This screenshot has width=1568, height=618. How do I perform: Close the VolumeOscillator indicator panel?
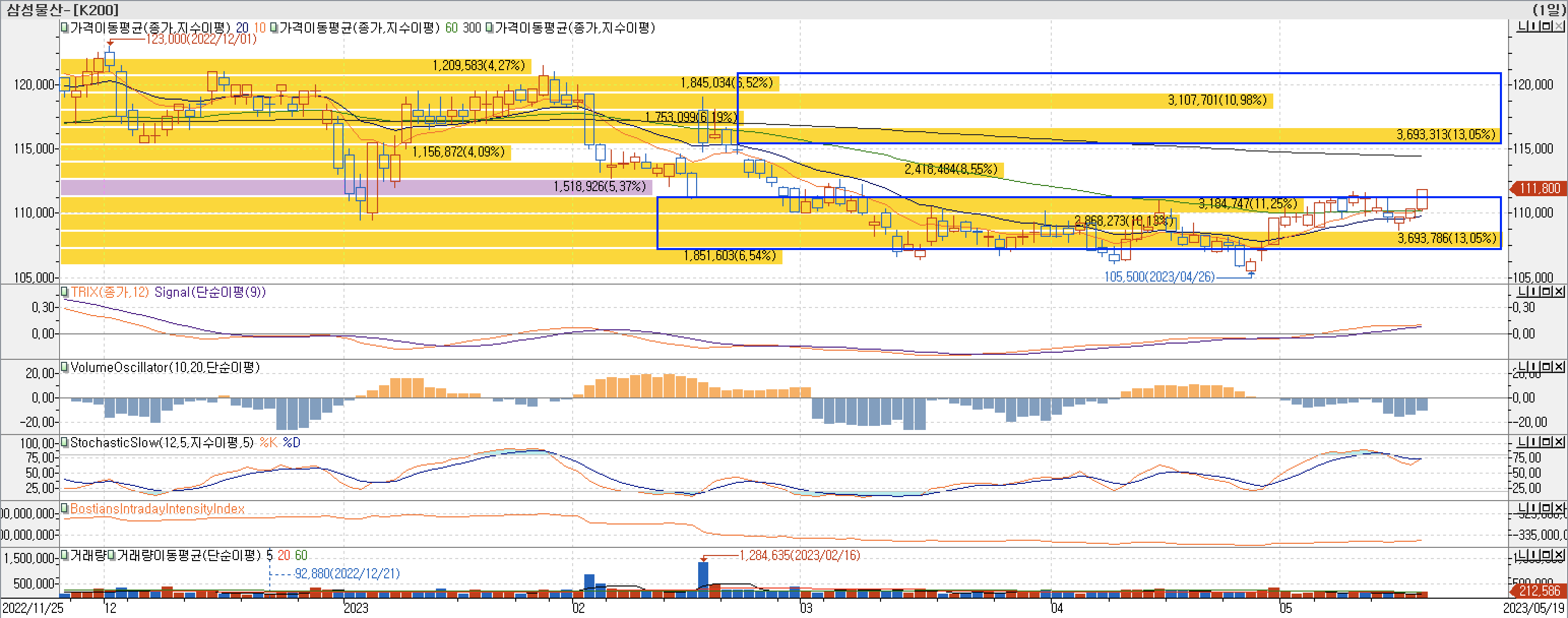click(x=1559, y=366)
